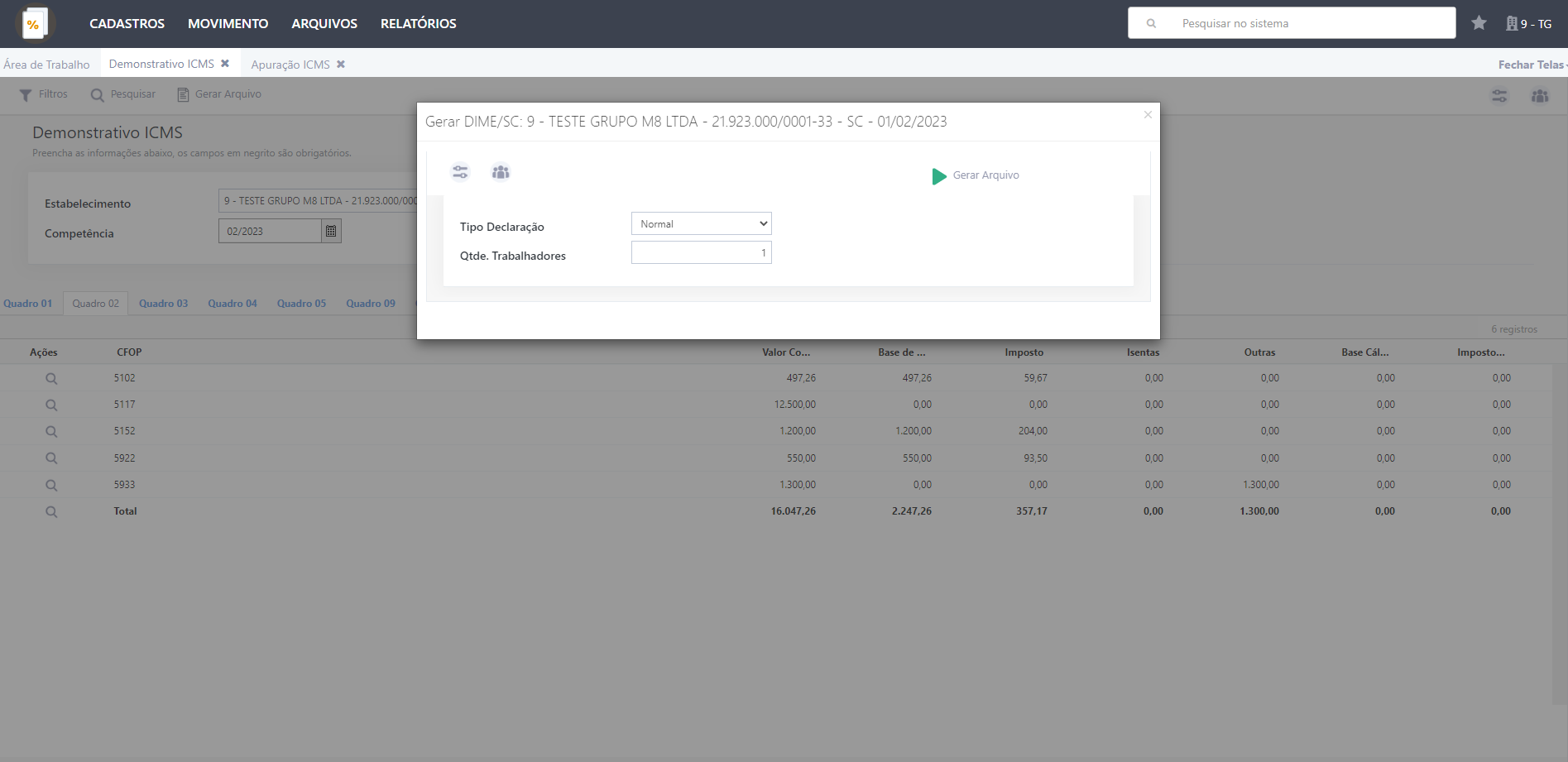Open the Fechar Telas dropdown
1568x762 pixels.
1532,65
